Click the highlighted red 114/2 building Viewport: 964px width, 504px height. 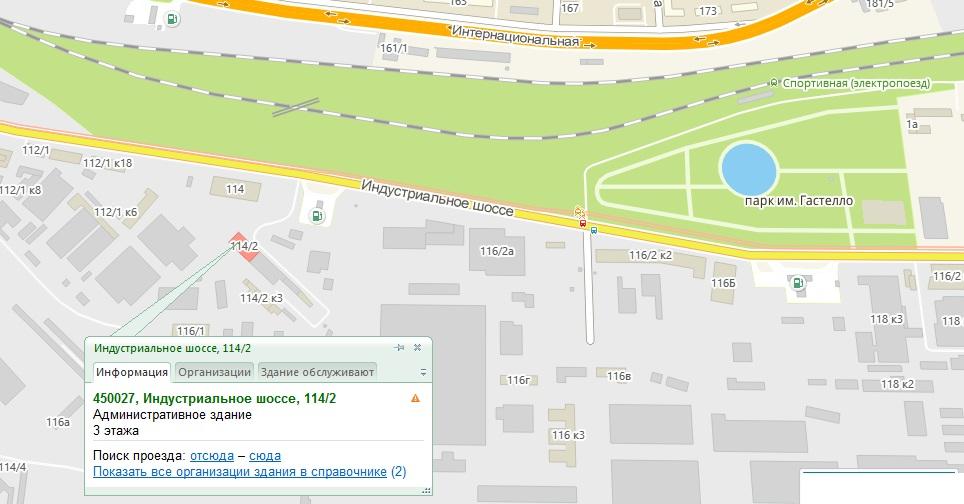click(245, 247)
